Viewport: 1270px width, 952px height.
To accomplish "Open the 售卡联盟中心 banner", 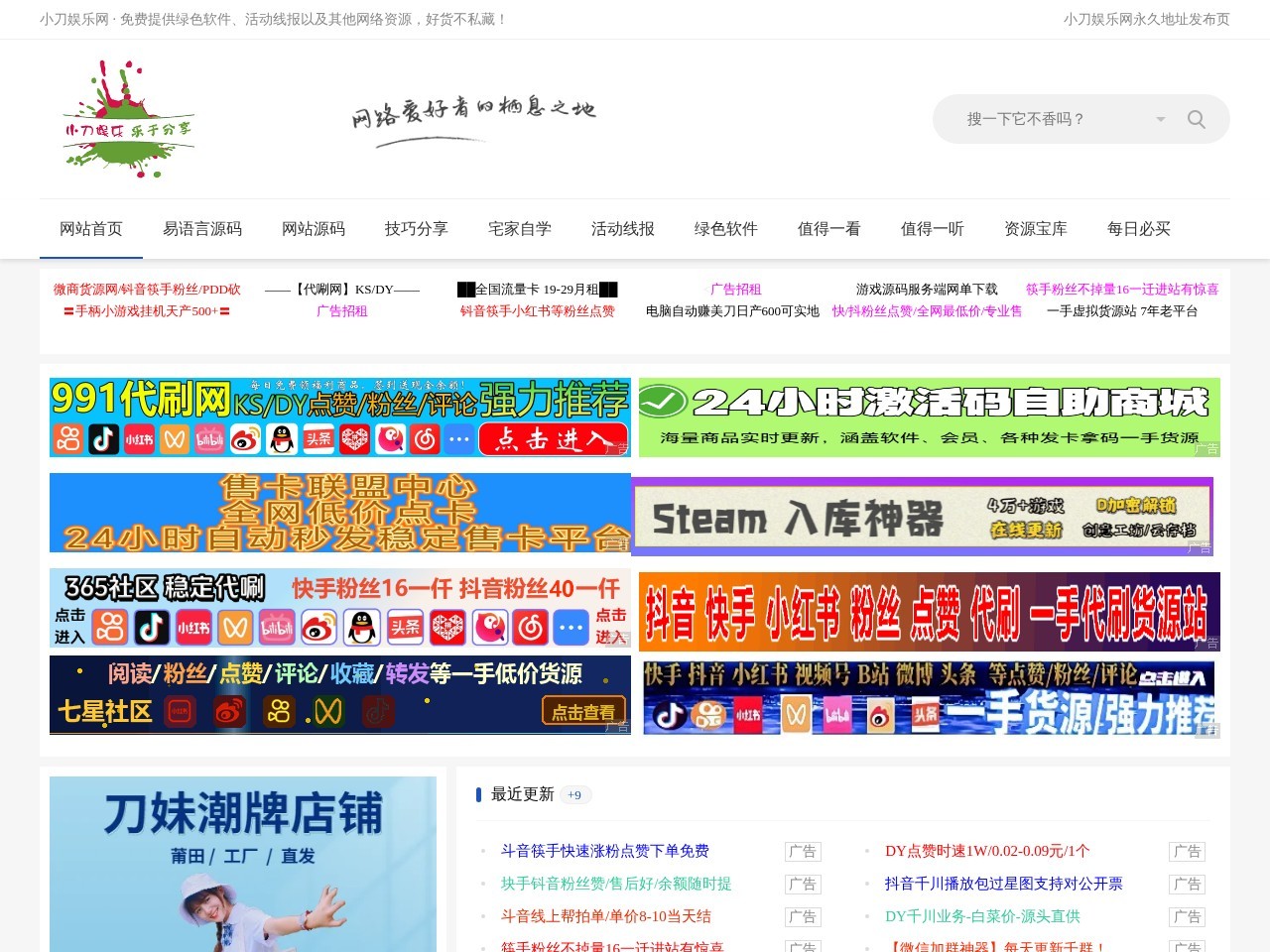I will (340, 513).
